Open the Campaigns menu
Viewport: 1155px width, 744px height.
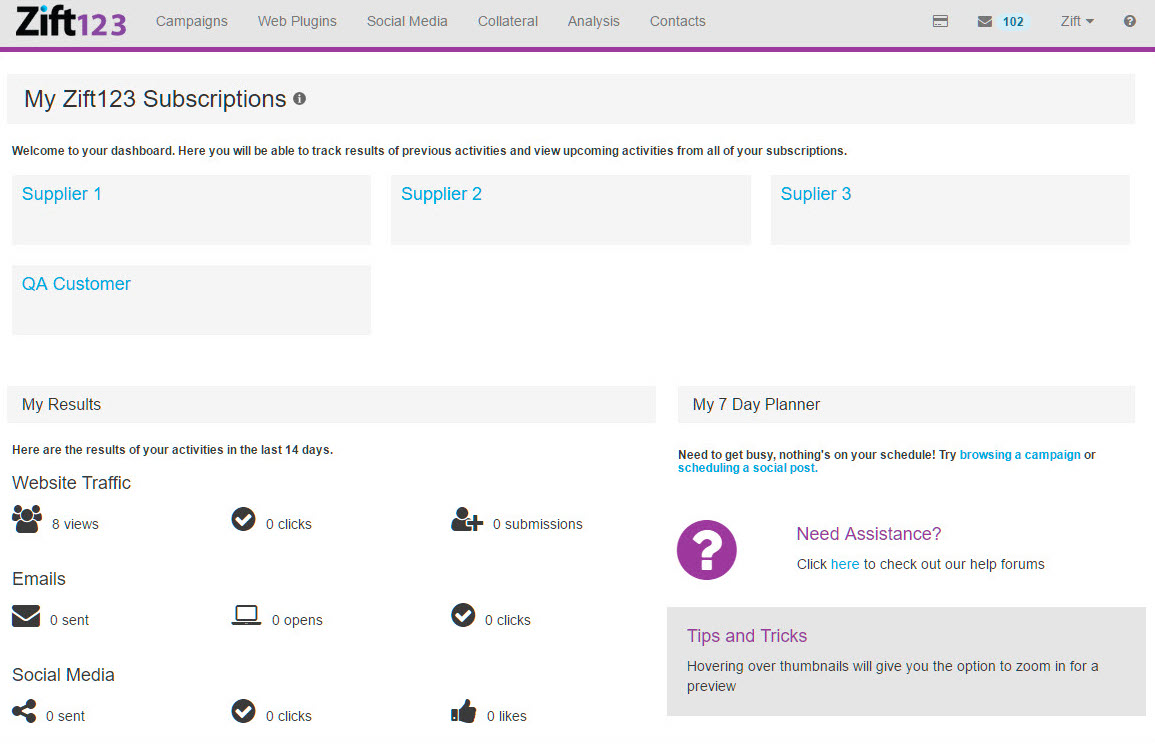[x=192, y=21]
